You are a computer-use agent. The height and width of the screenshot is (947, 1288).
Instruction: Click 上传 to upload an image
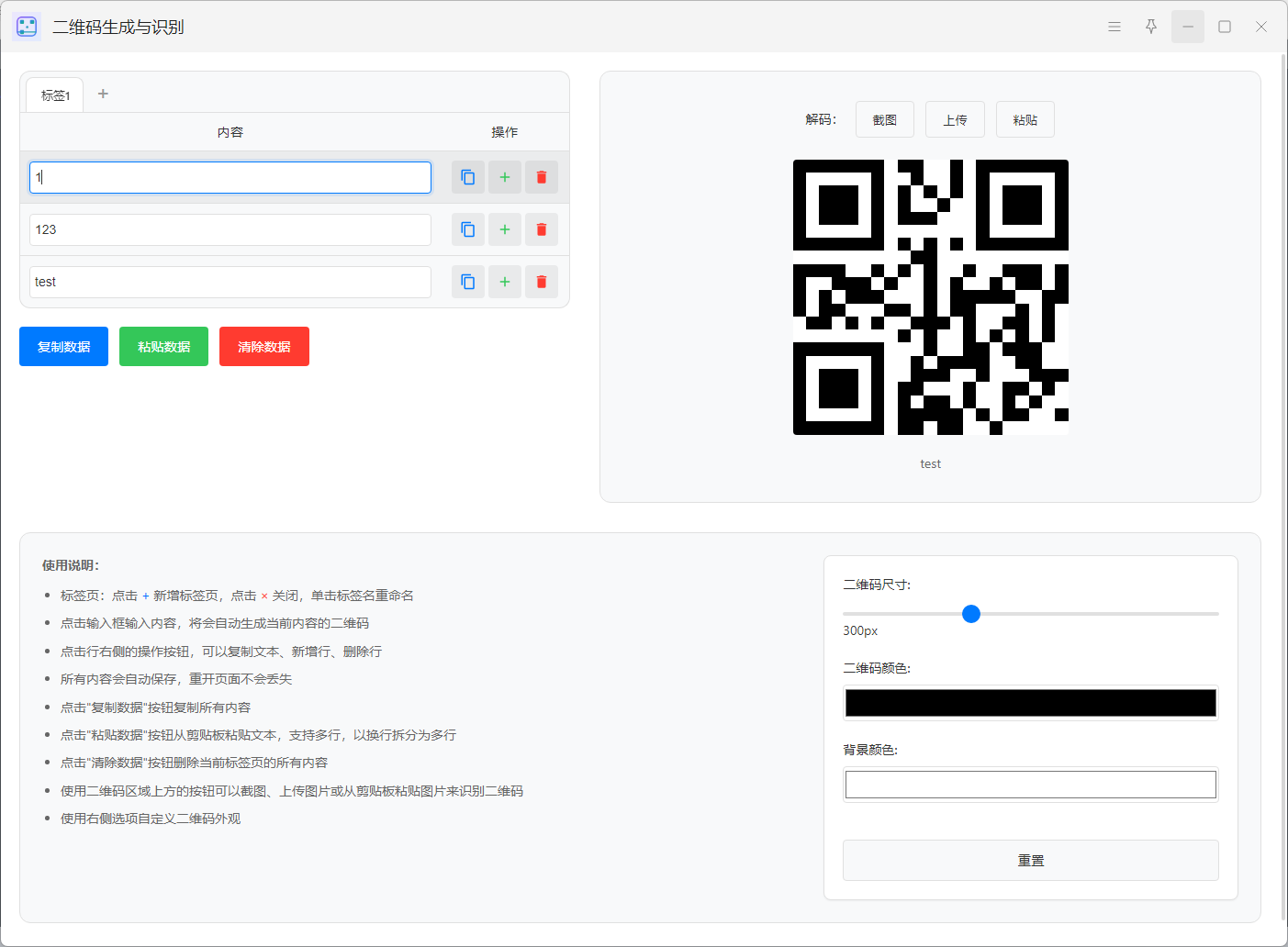(x=955, y=119)
